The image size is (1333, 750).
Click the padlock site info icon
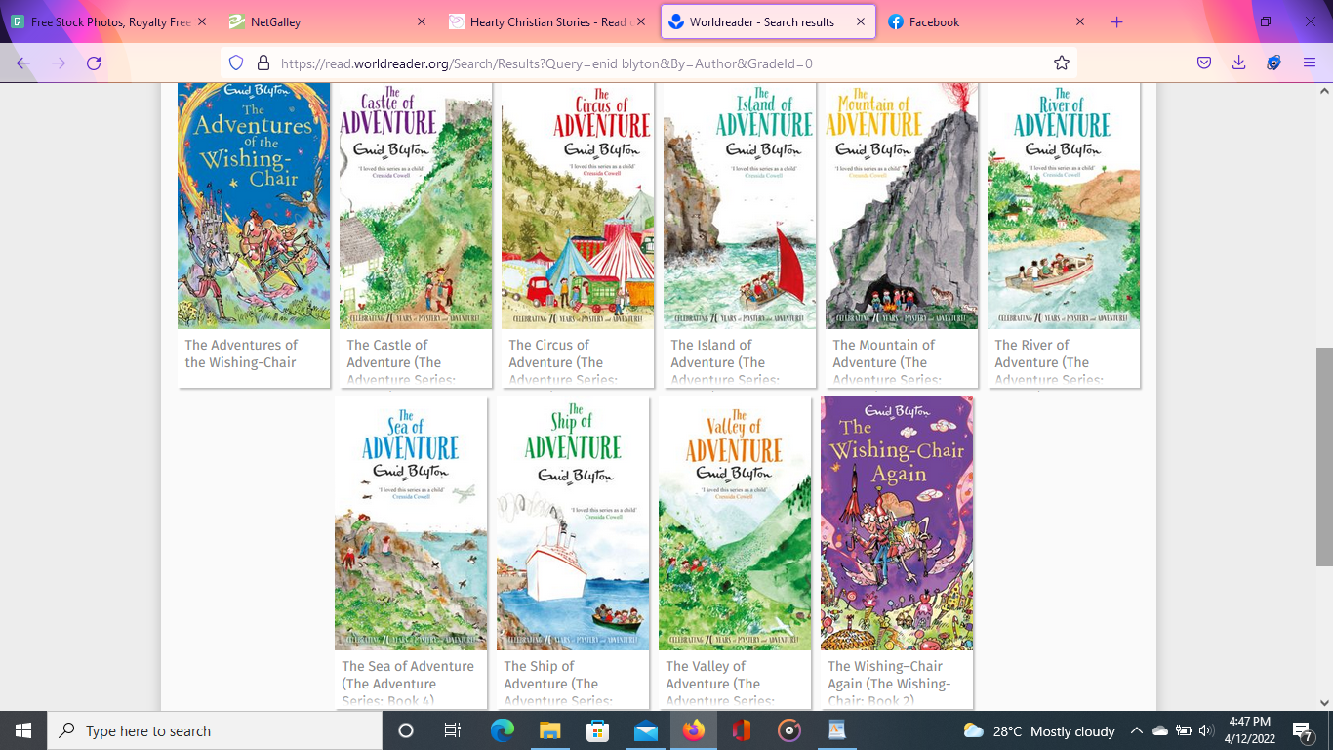coord(264,63)
